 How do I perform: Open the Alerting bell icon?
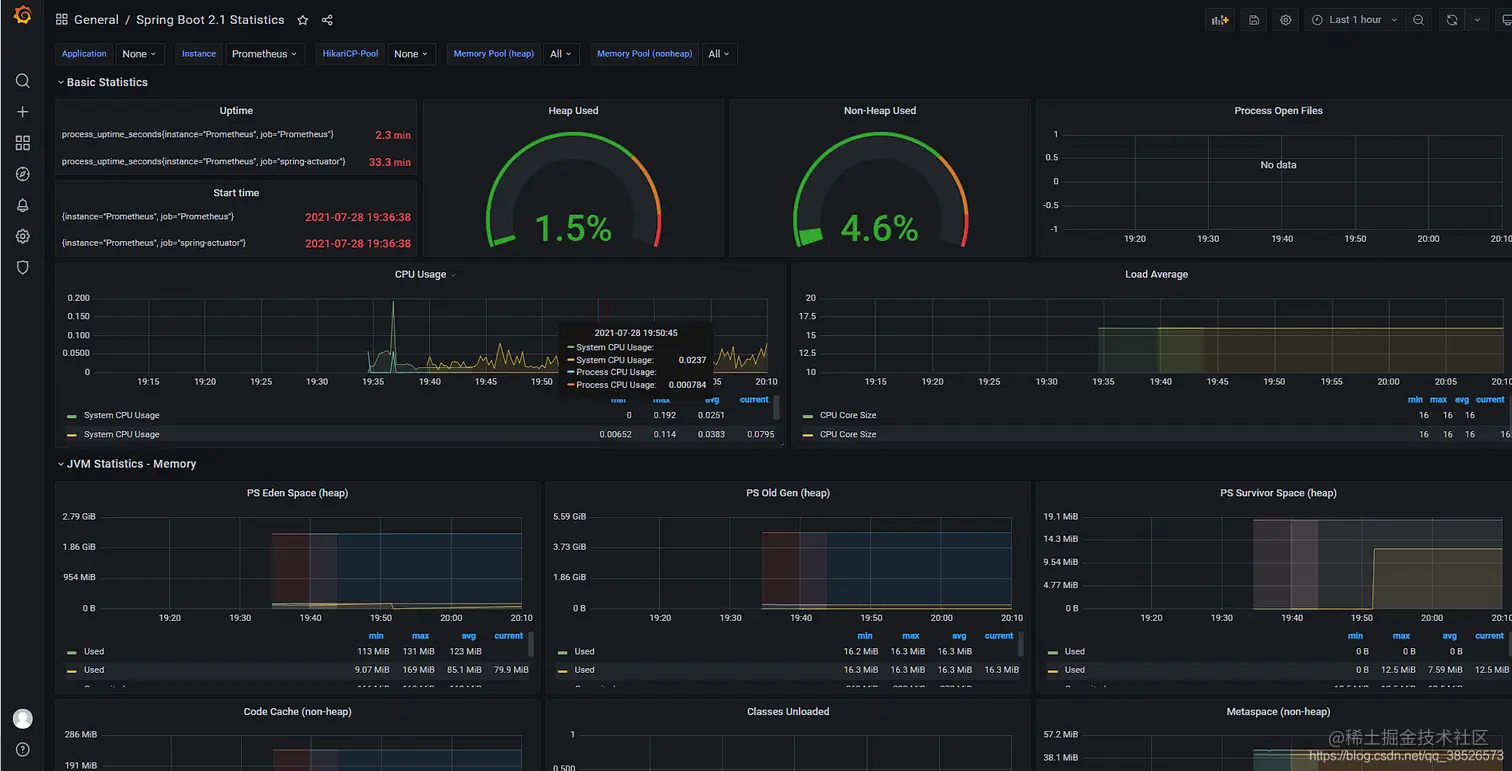[22, 205]
